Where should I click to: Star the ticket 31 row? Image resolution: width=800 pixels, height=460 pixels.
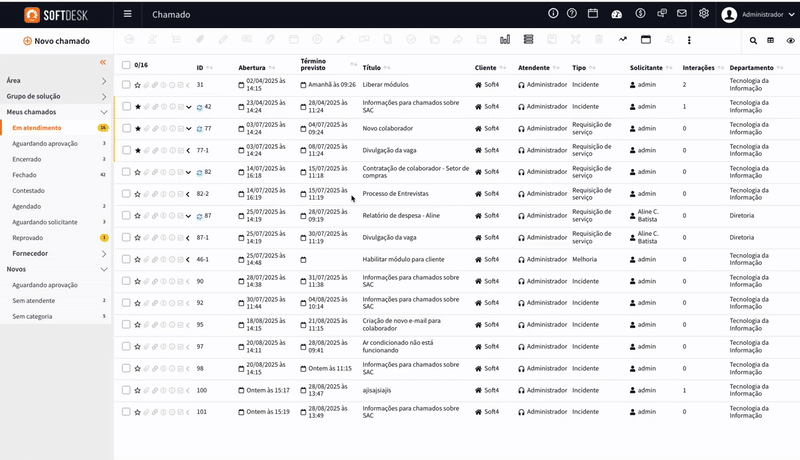coord(138,85)
